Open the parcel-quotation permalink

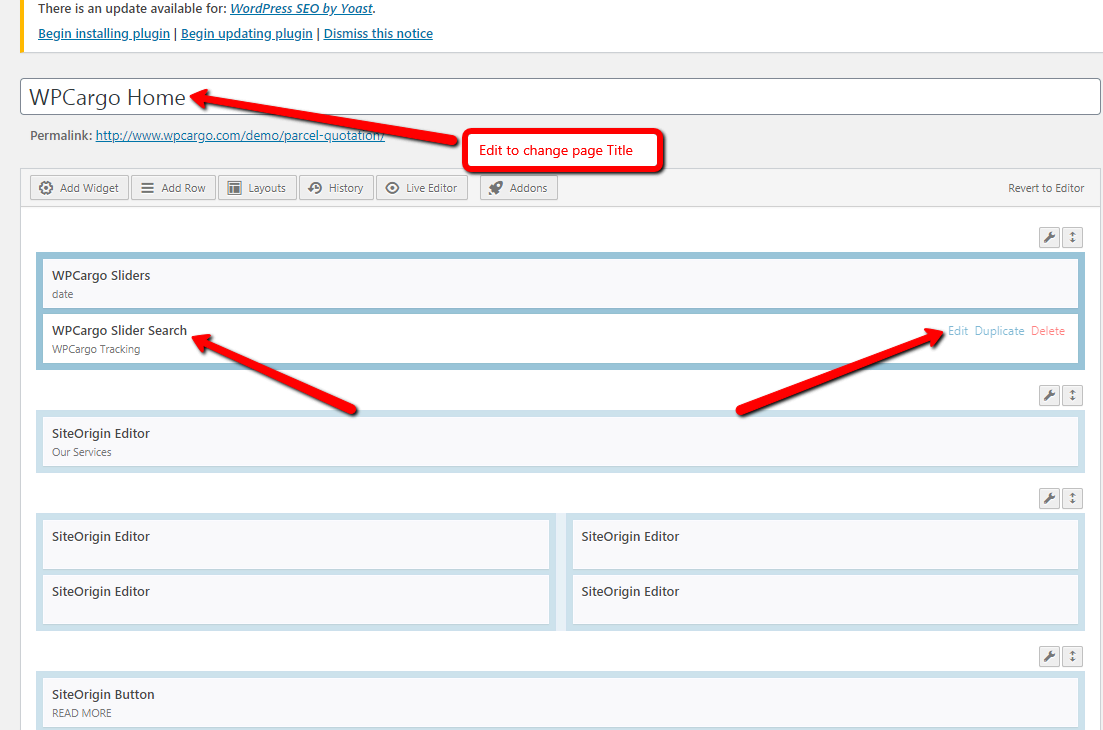click(x=240, y=135)
